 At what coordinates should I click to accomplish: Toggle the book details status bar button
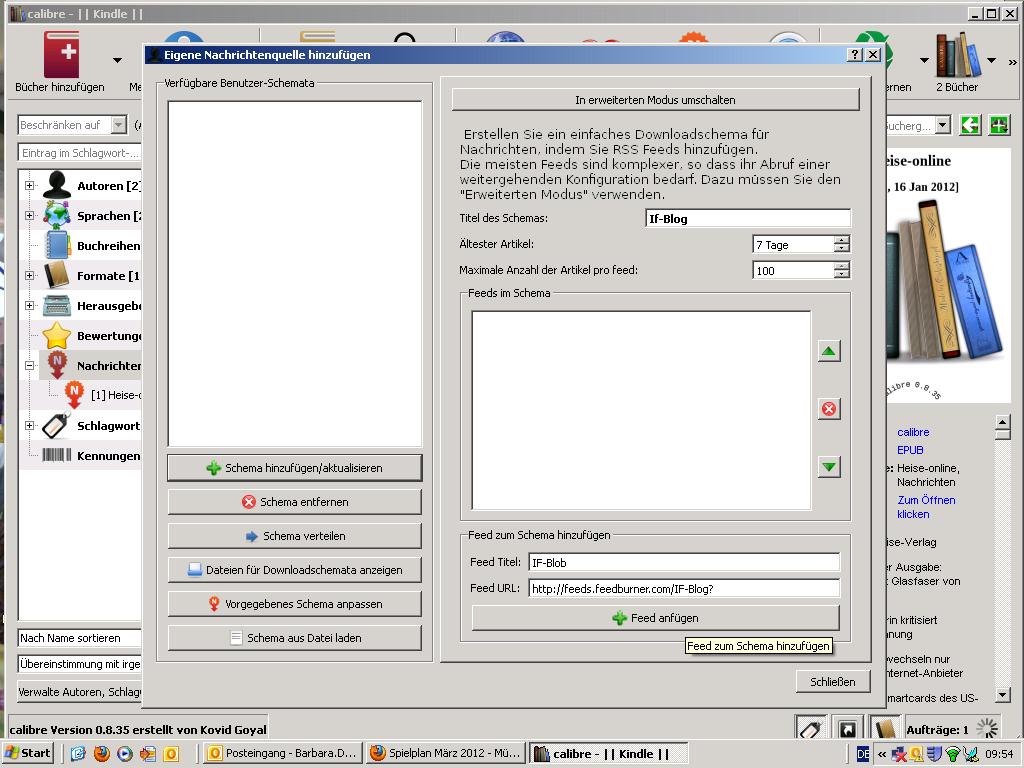click(884, 729)
